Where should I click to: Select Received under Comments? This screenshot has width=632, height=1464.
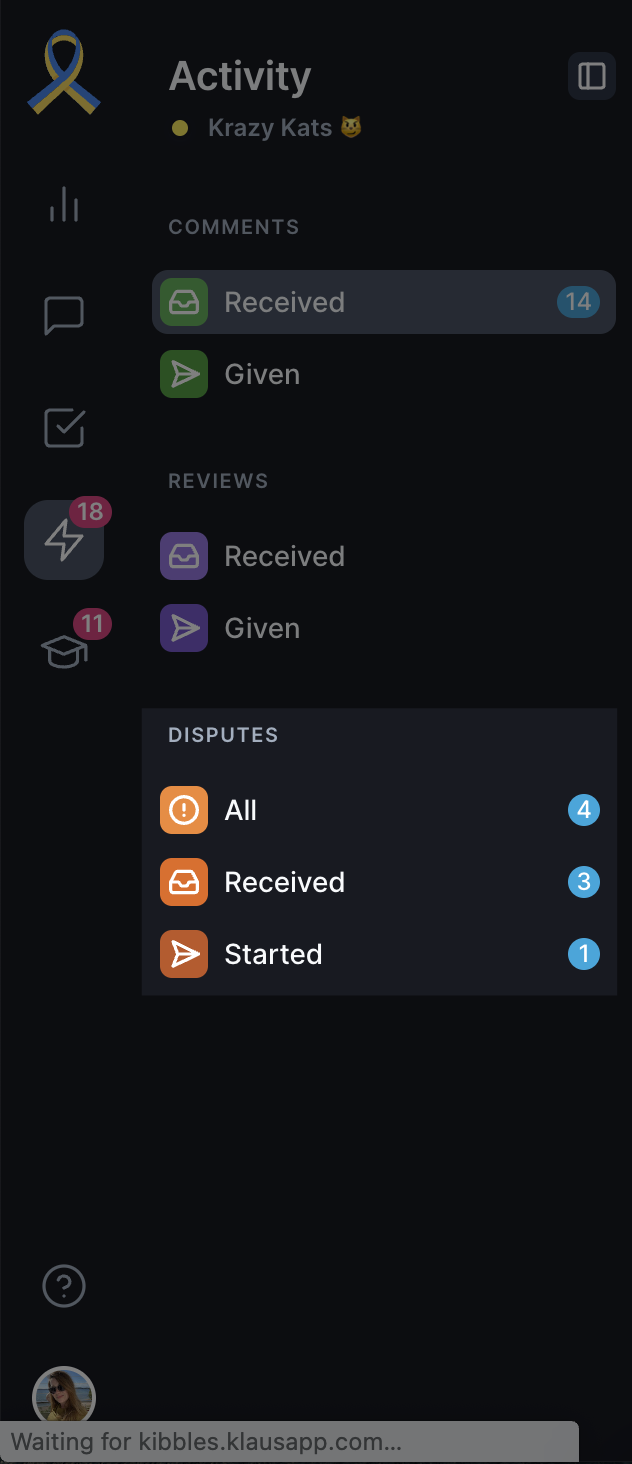384,302
